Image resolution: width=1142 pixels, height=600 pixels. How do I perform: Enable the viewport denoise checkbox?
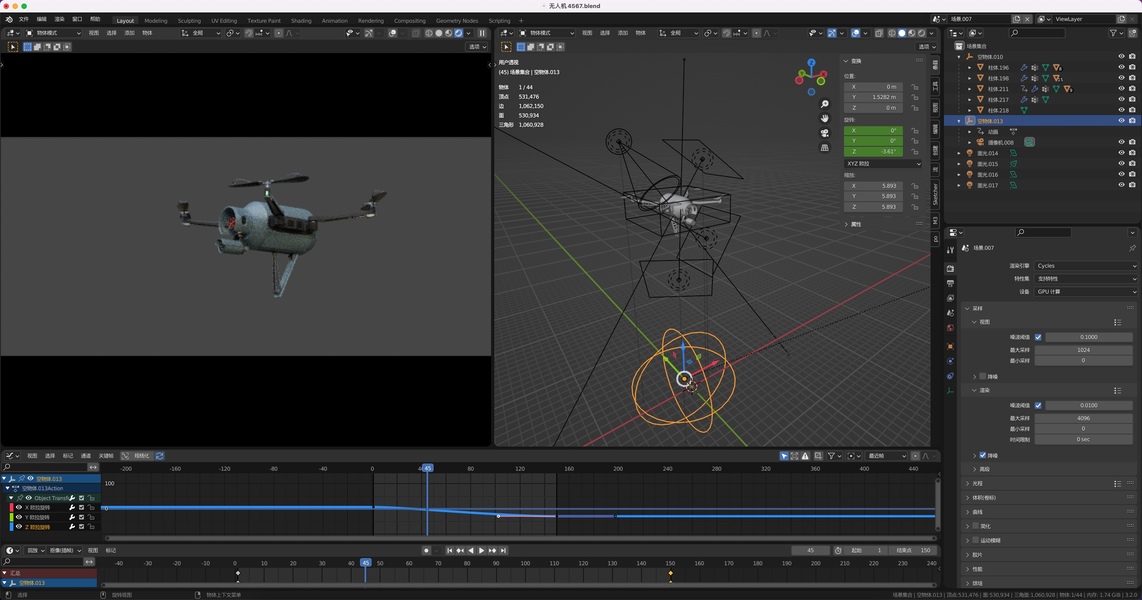[982, 376]
